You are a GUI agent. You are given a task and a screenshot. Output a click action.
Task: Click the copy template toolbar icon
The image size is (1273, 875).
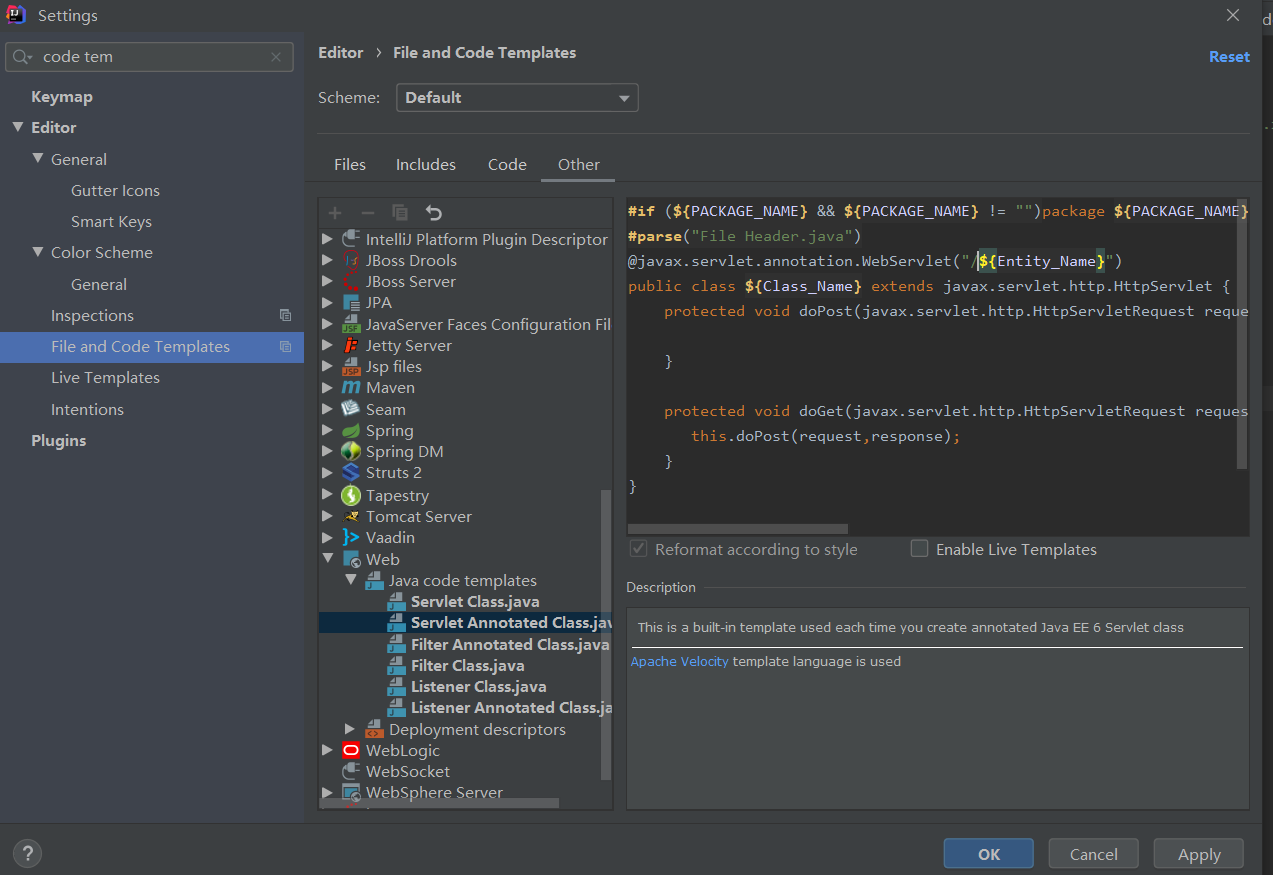pyautogui.click(x=400, y=212)
